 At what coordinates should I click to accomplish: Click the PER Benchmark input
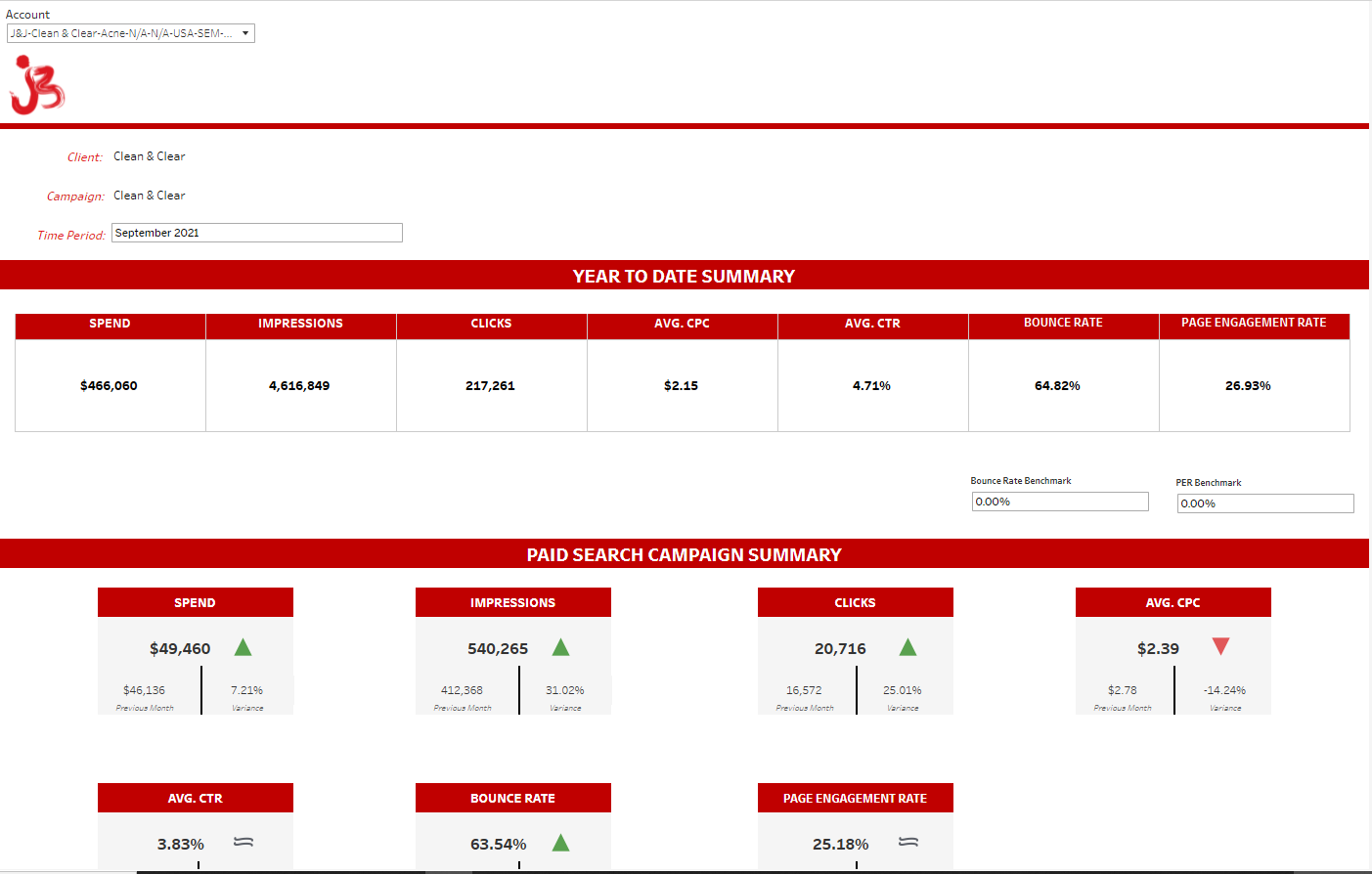[x=1265, y=503]
